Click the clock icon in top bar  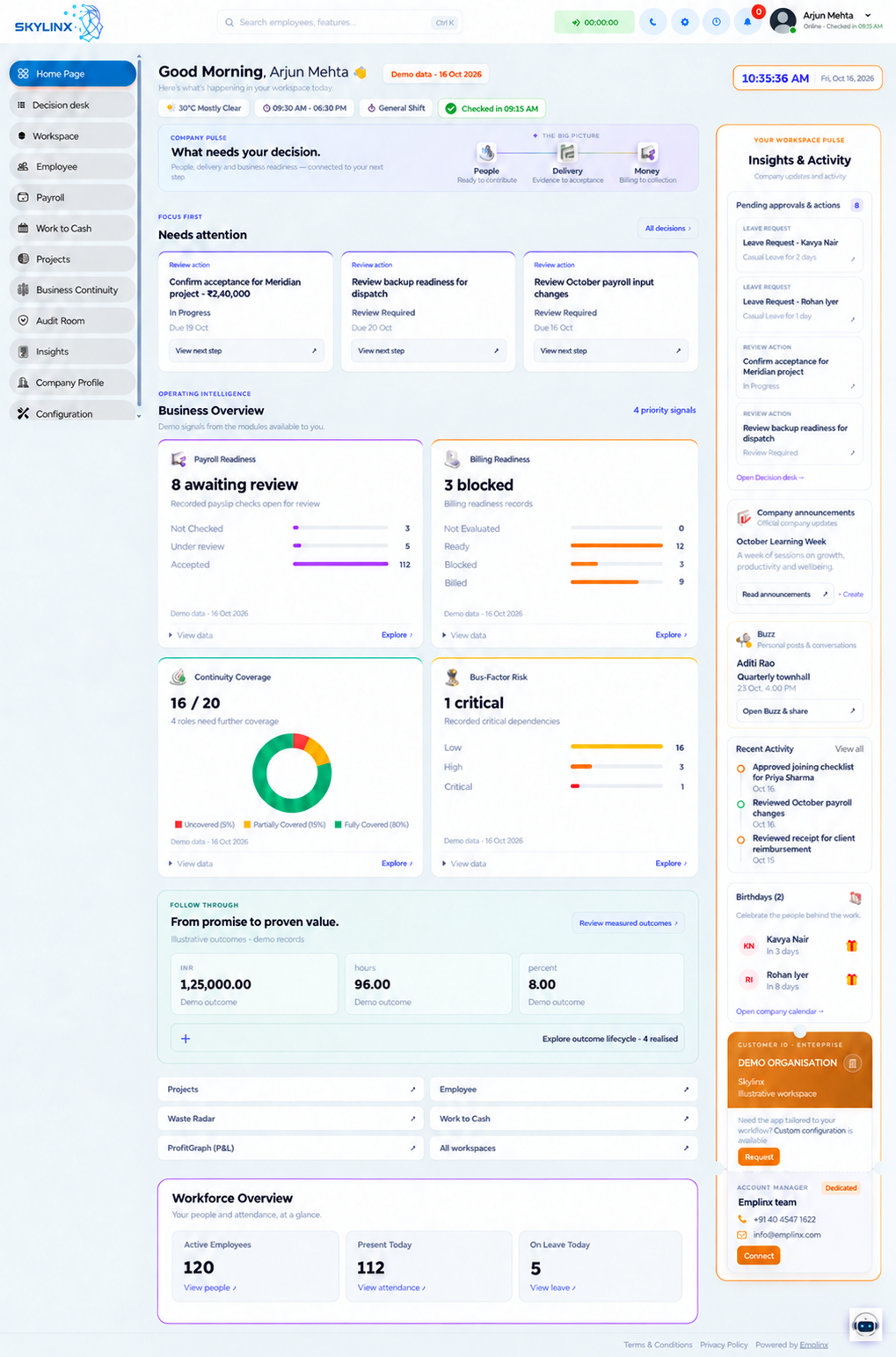[716, 22]
